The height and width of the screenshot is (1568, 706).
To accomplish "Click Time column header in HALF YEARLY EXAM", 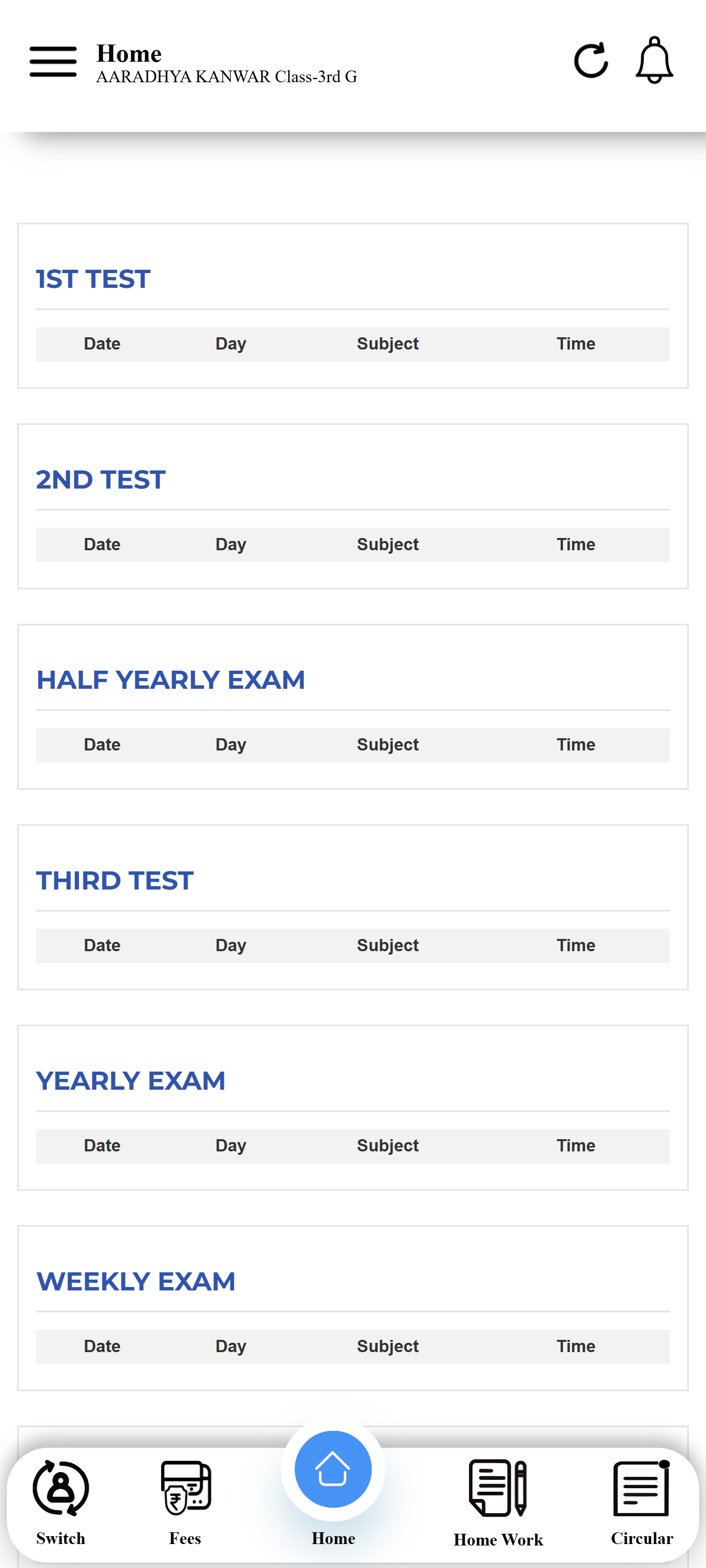I will click(x=576, y=745).
